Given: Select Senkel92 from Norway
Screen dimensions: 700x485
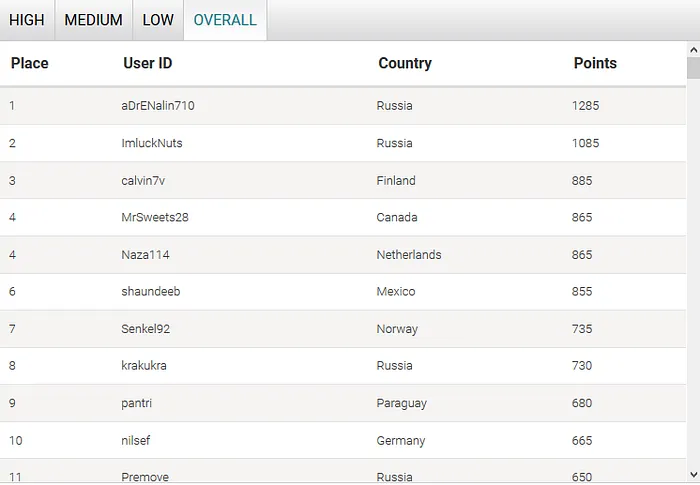Looking at the screenshot, I should 146,329.
